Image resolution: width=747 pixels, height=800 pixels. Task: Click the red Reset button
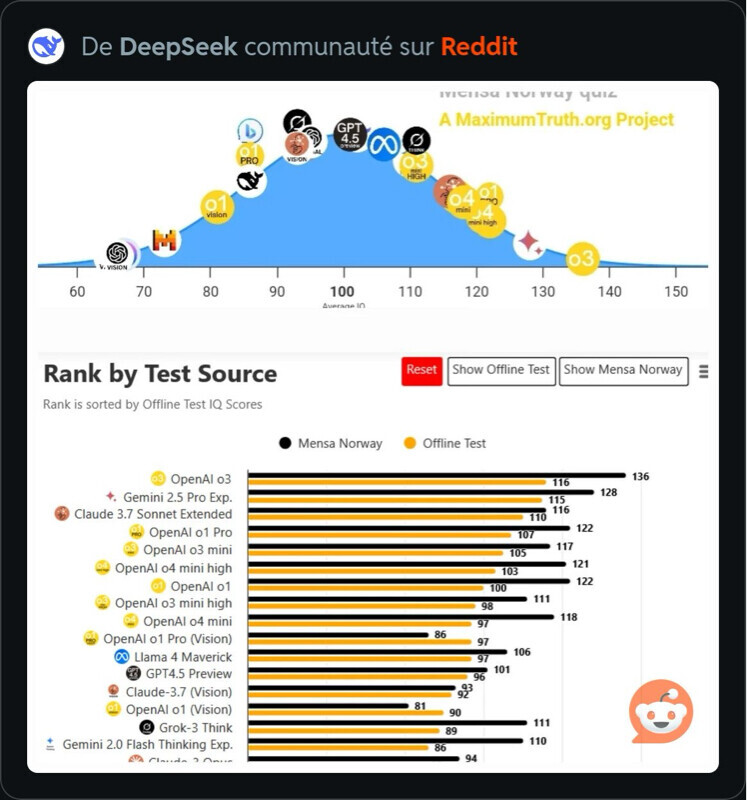coord(422,370)
